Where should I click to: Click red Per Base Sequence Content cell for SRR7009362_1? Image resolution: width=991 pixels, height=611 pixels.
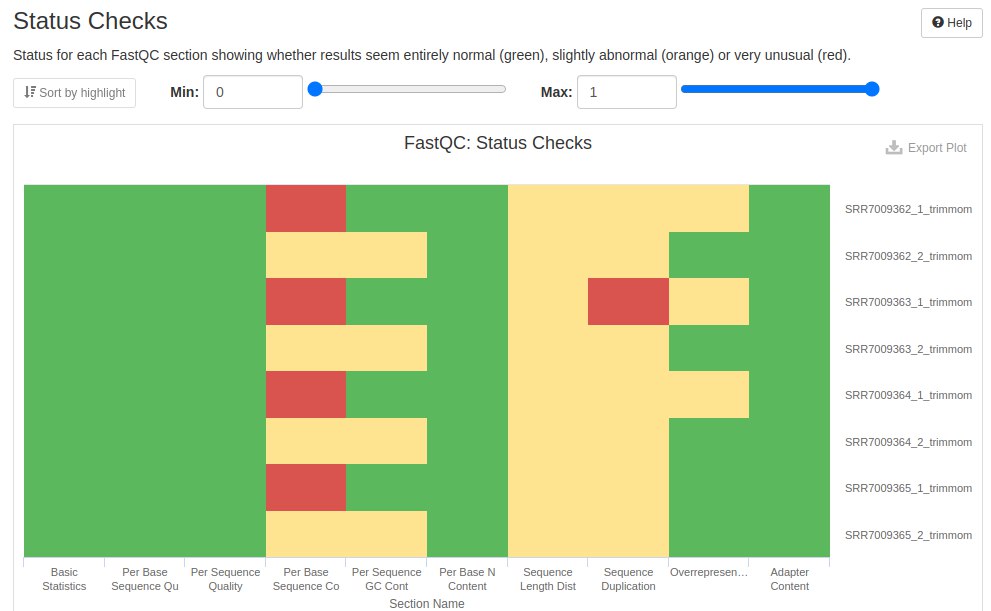306,208
